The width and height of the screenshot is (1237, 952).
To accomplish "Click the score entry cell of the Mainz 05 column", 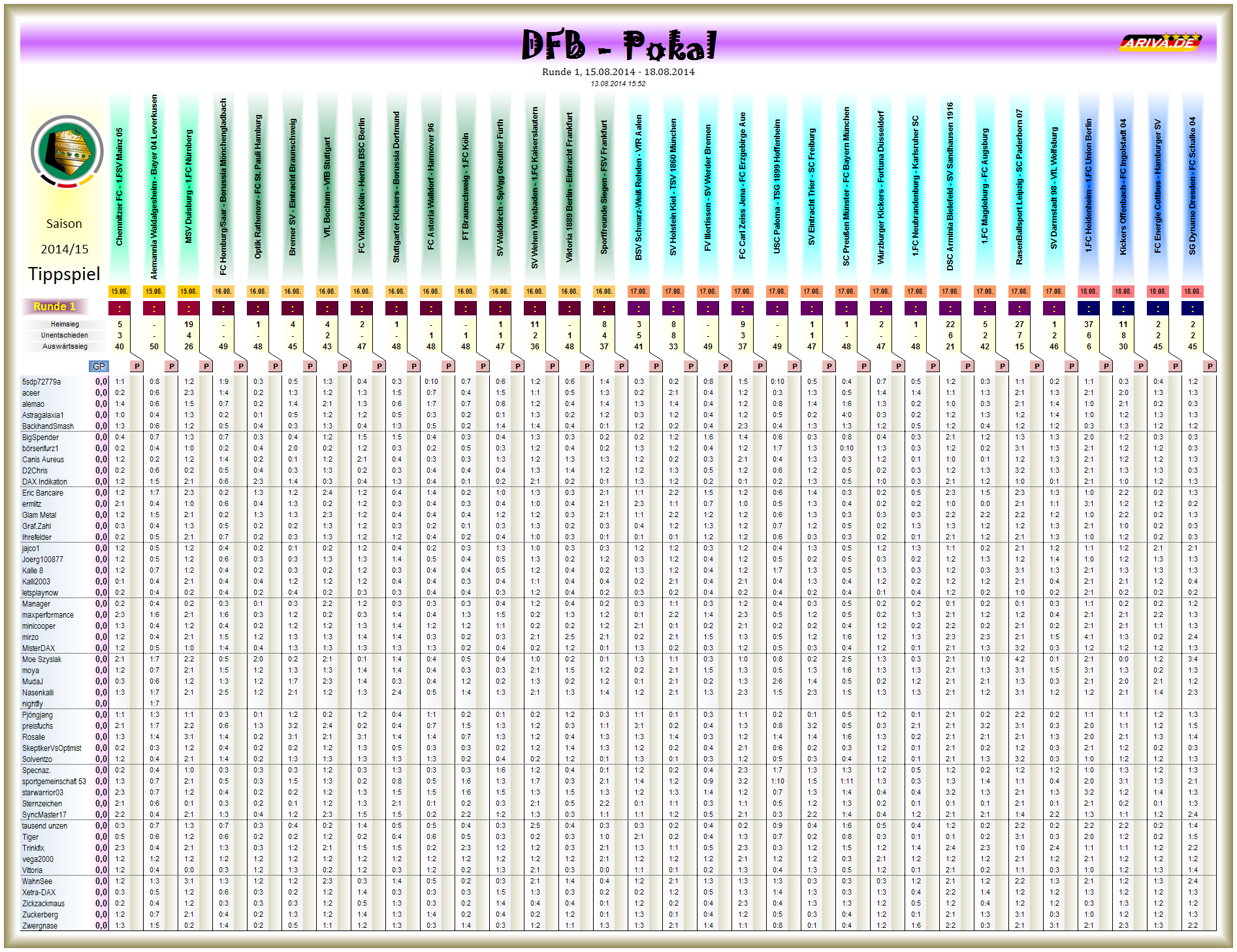I will pyautogui.click(x=120, y=307).
